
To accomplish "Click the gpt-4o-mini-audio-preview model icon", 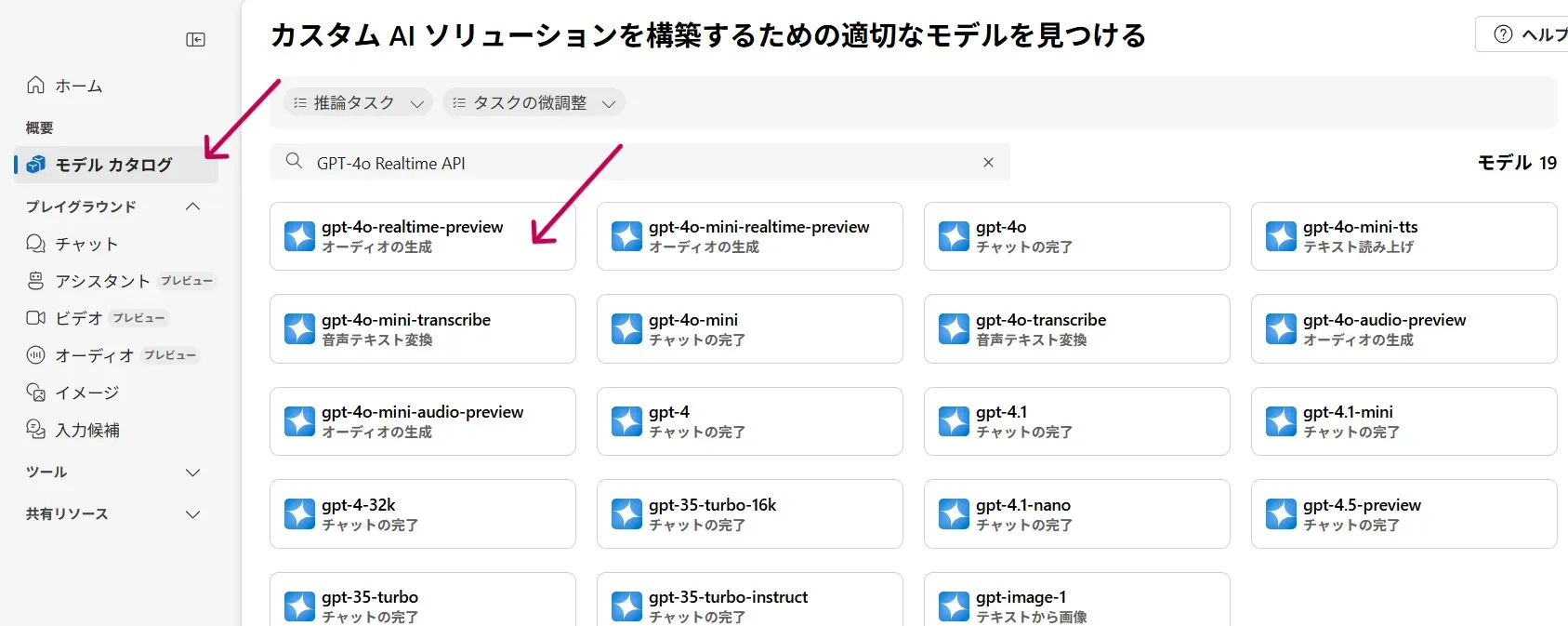I will [x=299, y=421].
